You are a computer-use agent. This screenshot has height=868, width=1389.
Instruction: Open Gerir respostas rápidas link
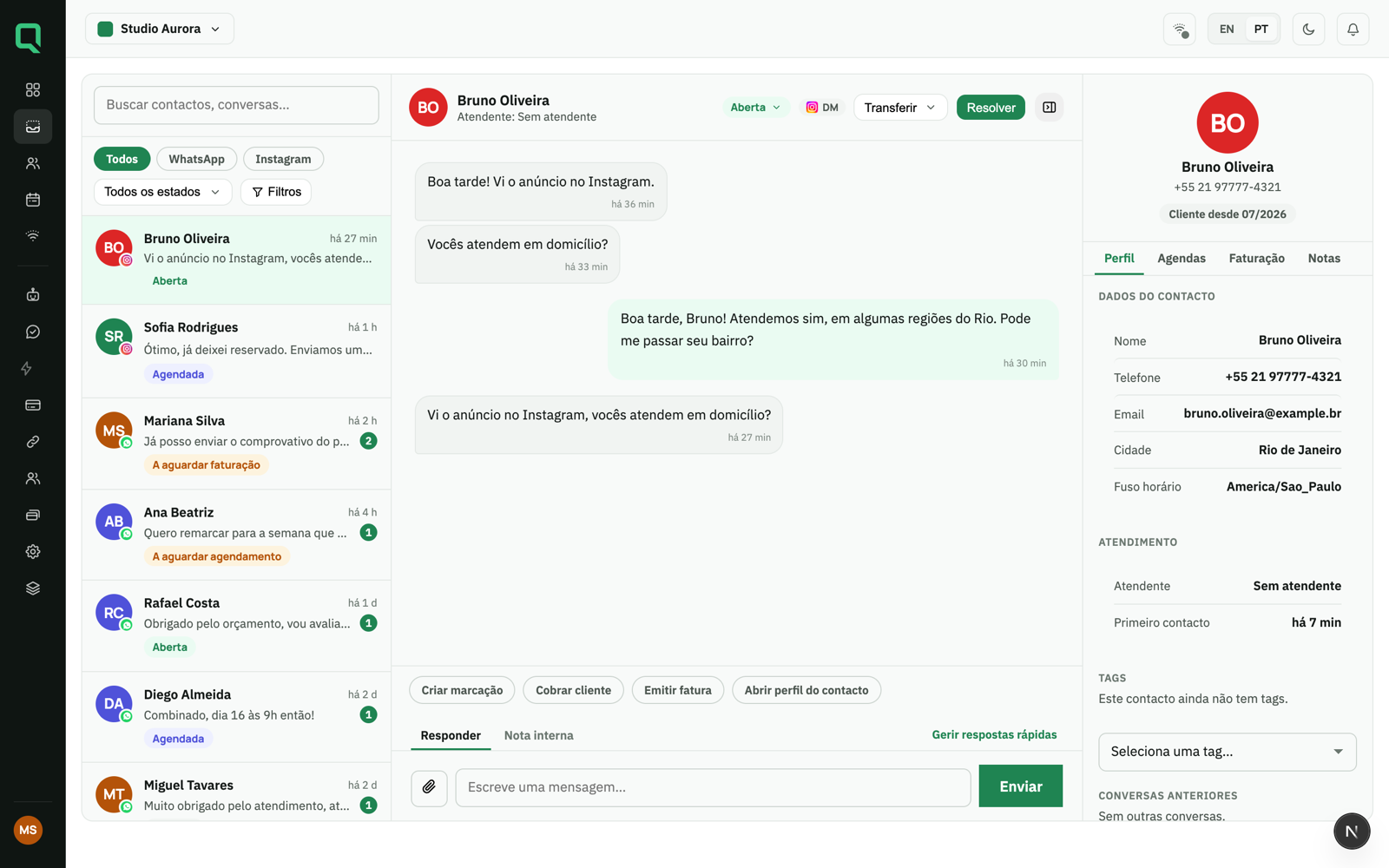994,735
